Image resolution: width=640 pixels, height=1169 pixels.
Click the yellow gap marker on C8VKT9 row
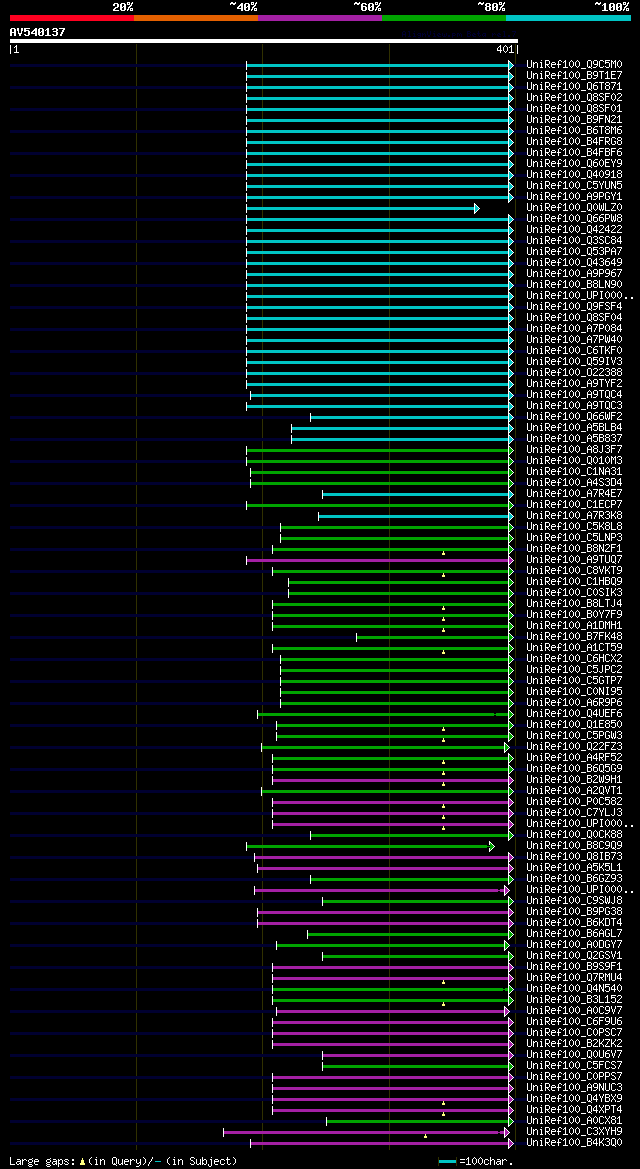click(443, 576)
